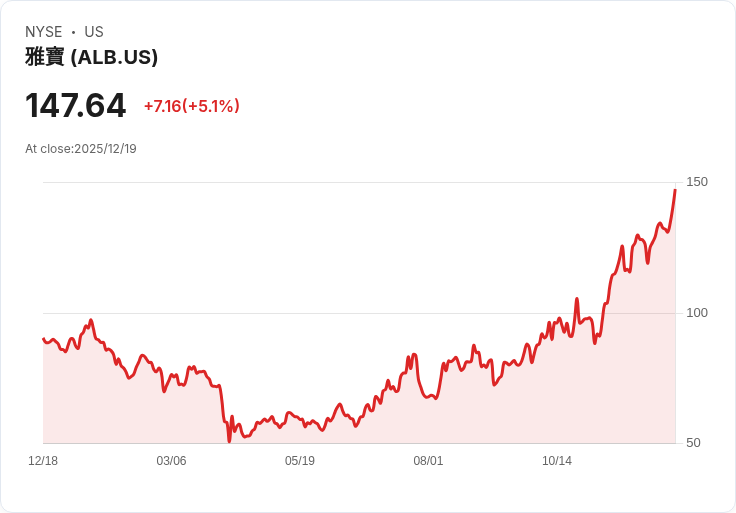Select the 147.64 closing price
Image resolution: width=736 pixels, height=513 pixels.
pos(76,106)
